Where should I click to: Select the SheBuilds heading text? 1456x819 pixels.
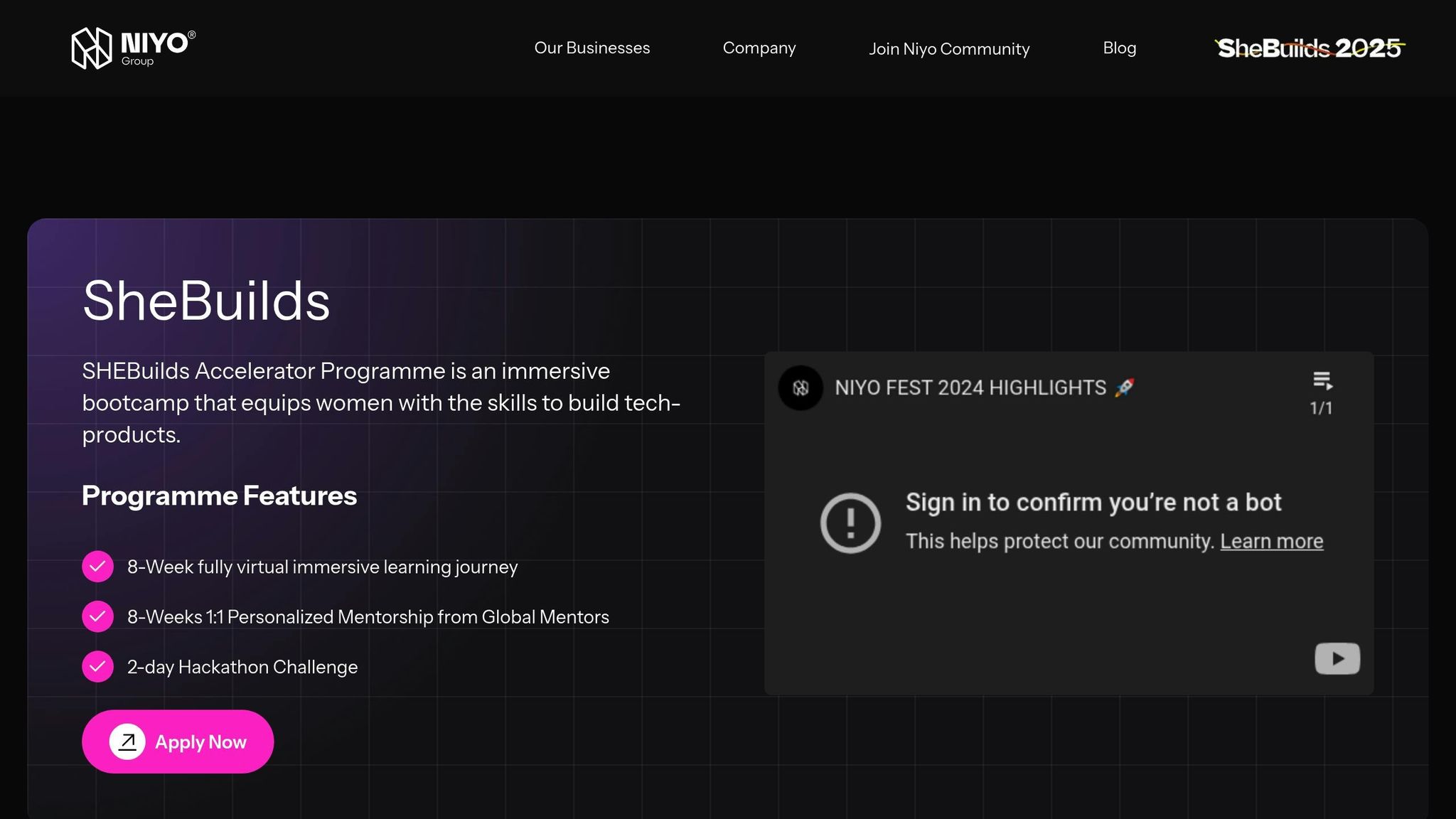[206, 301]
